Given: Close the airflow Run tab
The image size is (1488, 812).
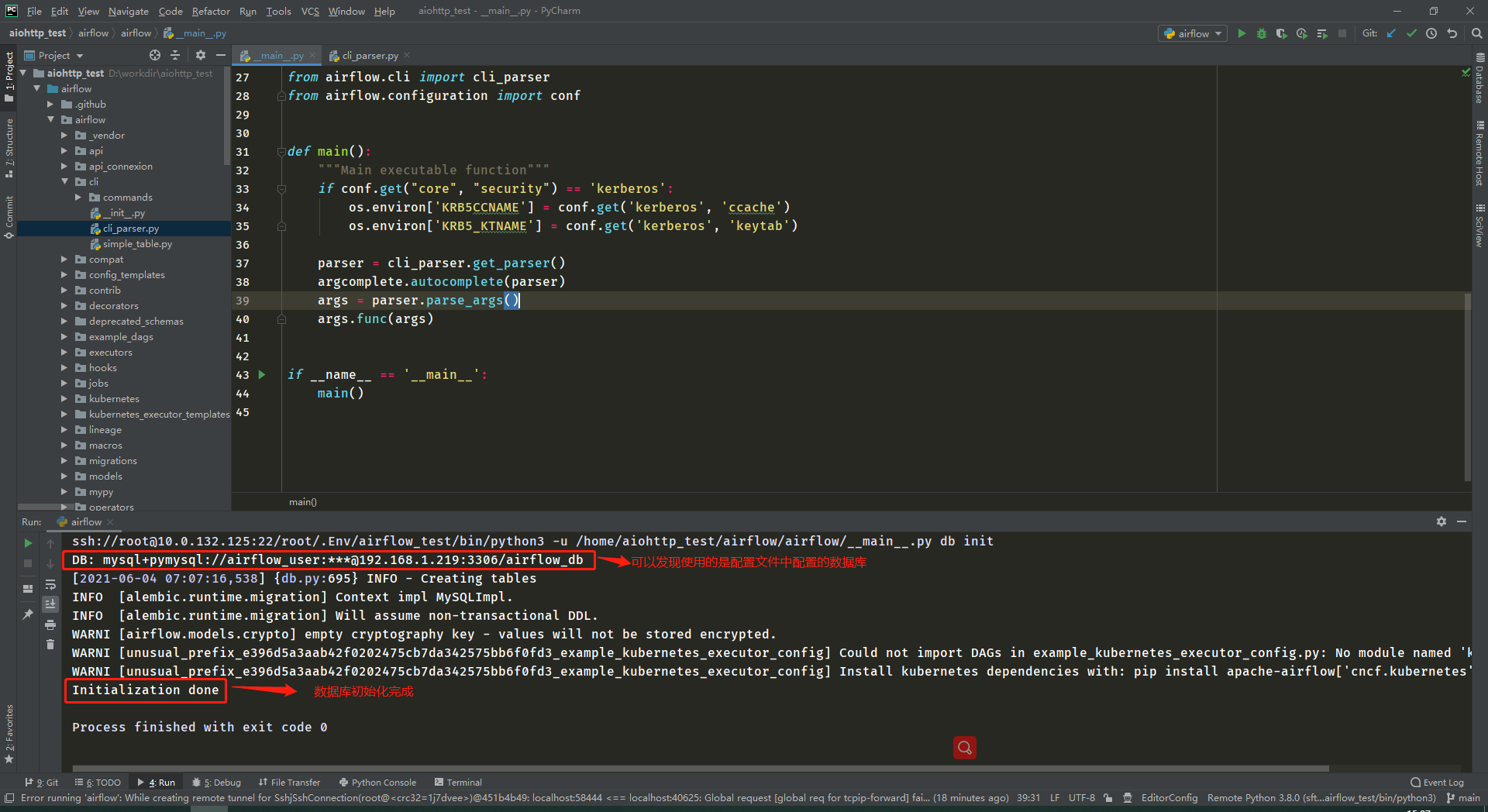Looking at the screenshot, I should coord(110,521).
